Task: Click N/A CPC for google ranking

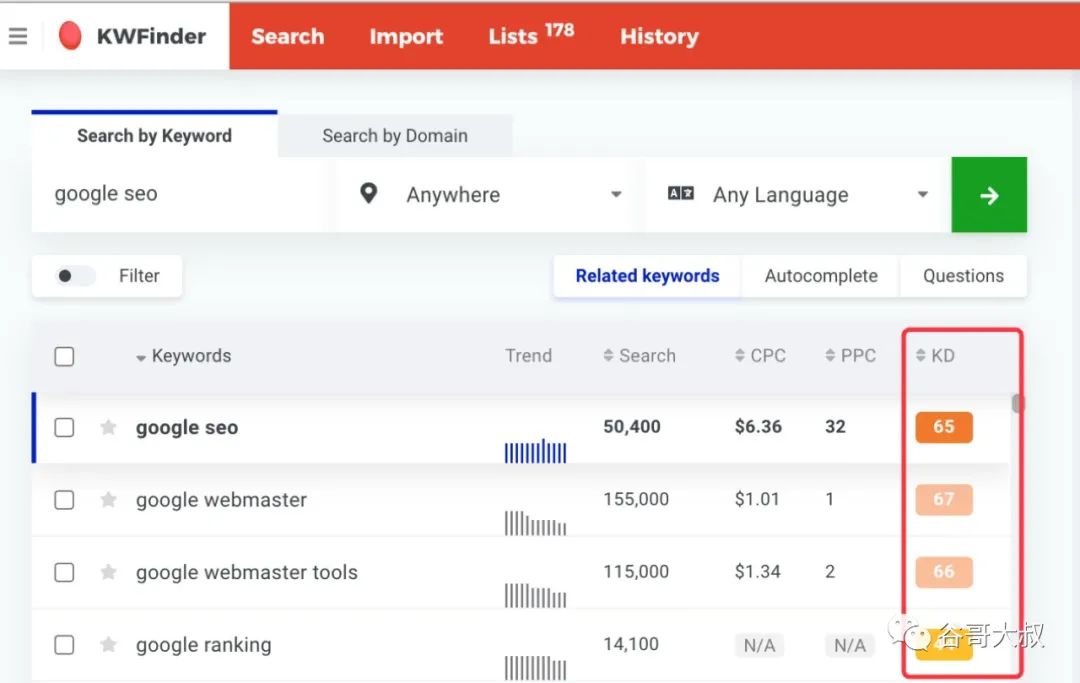Action: point(759,645)
